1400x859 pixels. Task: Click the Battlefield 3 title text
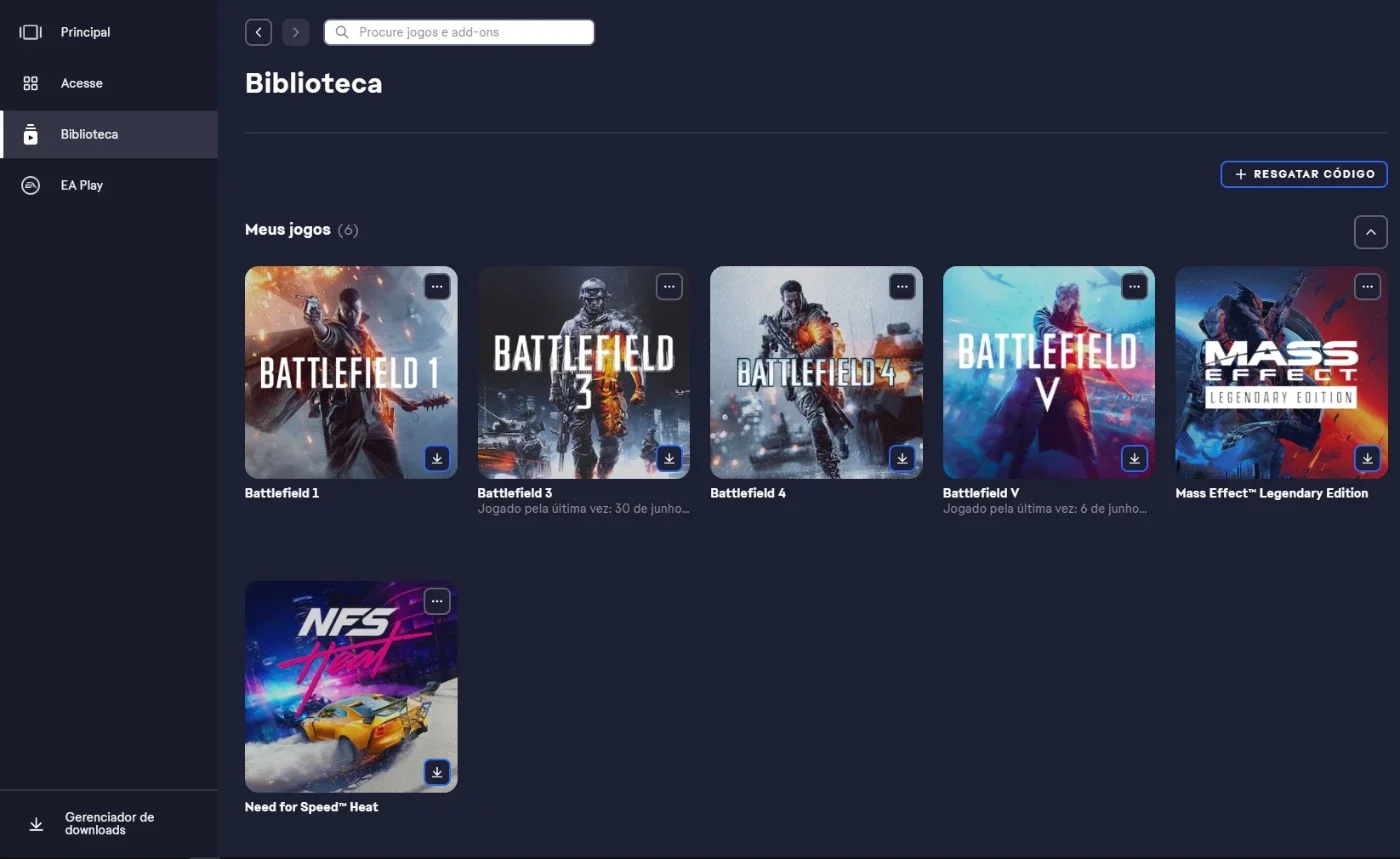515,493
